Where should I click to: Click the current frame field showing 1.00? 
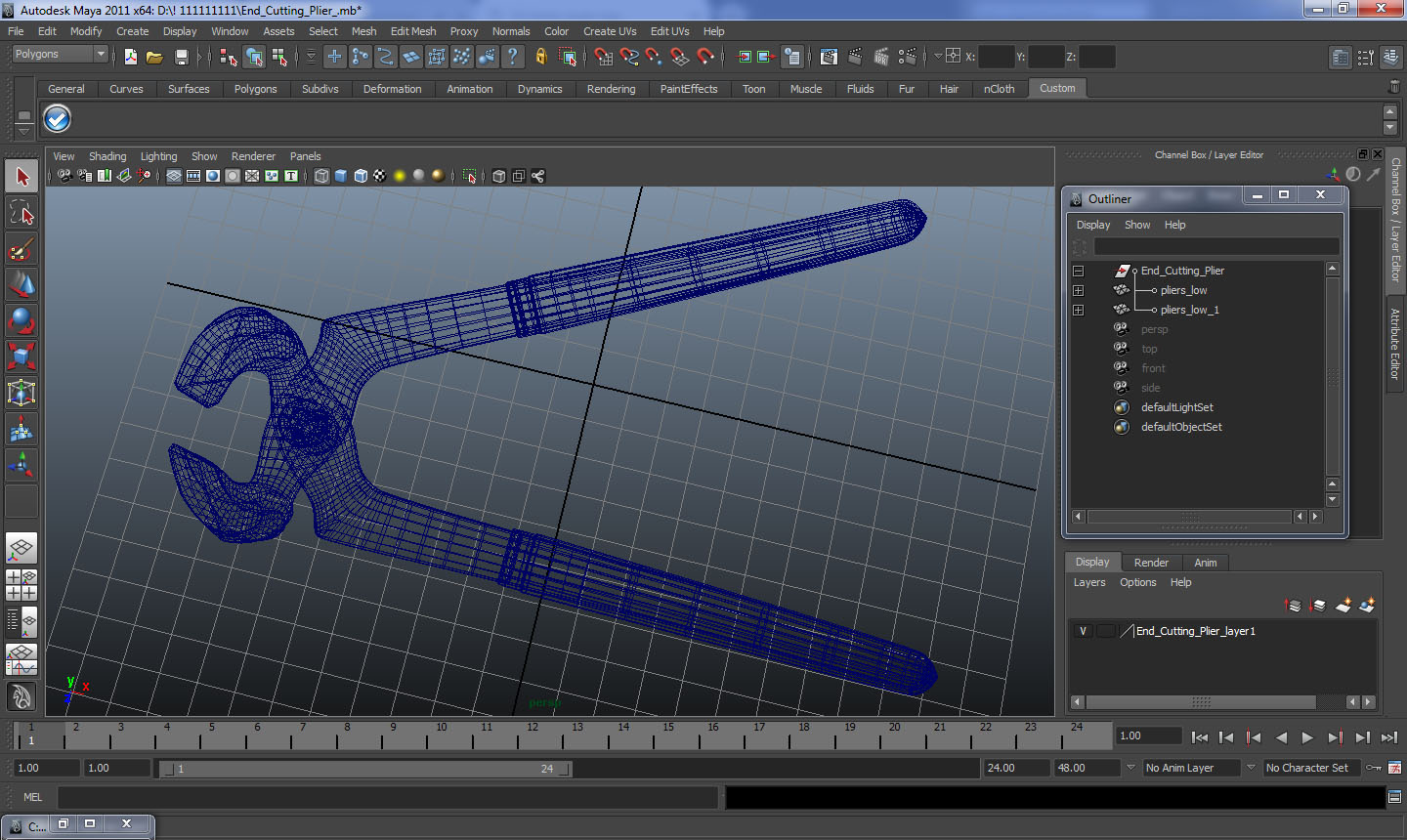(1149, 736)
